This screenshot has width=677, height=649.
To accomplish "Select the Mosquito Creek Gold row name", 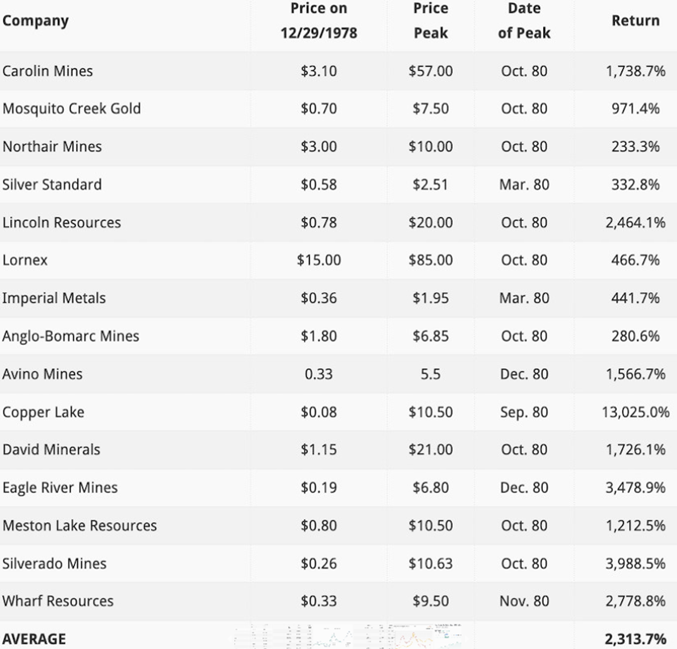I will pos(72,108).
